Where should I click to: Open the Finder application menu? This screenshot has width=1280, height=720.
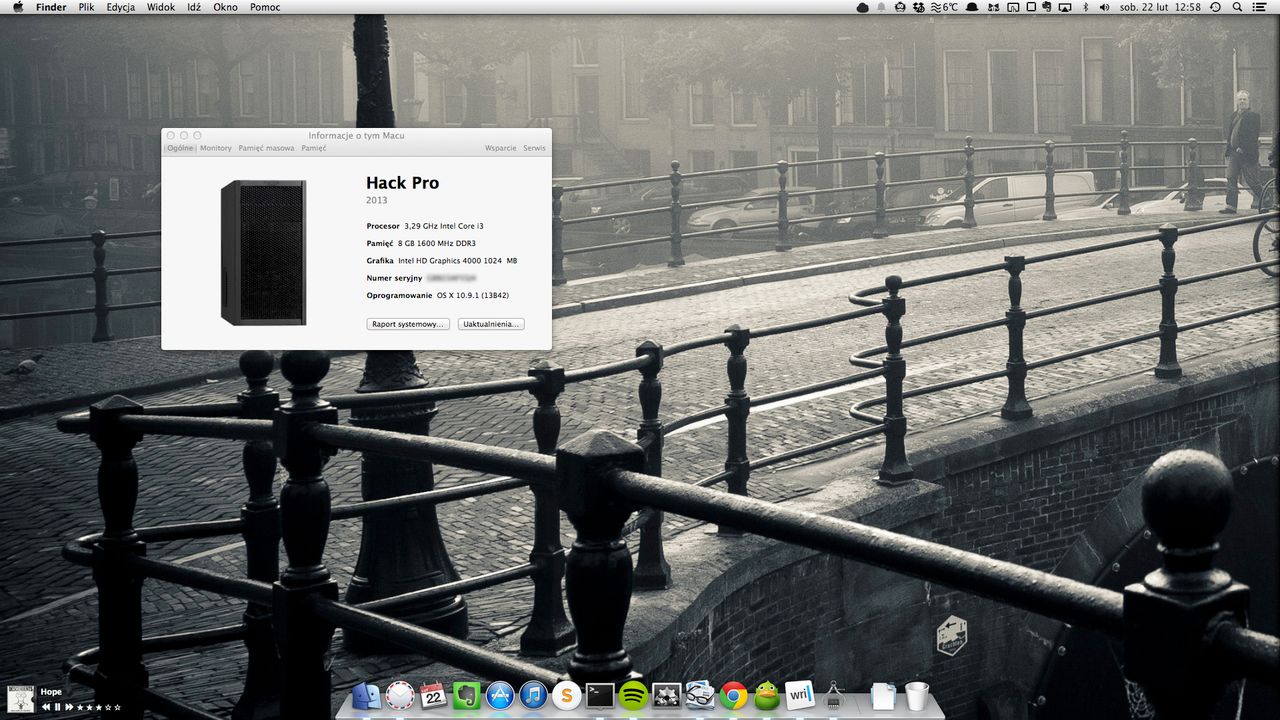pyautogui.click(x=51, y=7)
